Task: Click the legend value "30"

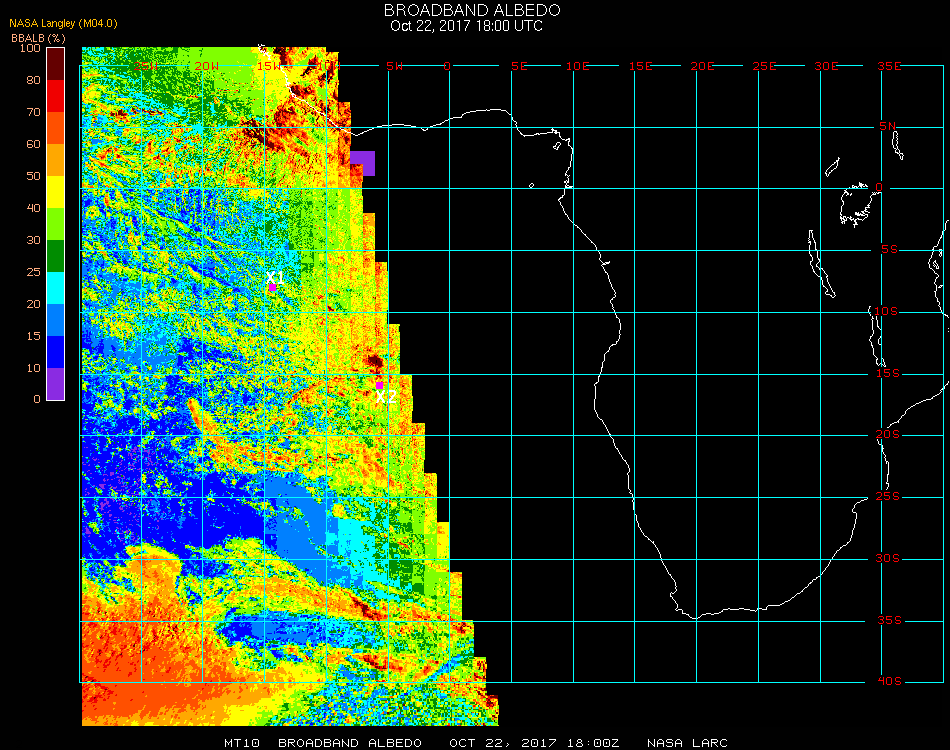Action: (33, 240)
